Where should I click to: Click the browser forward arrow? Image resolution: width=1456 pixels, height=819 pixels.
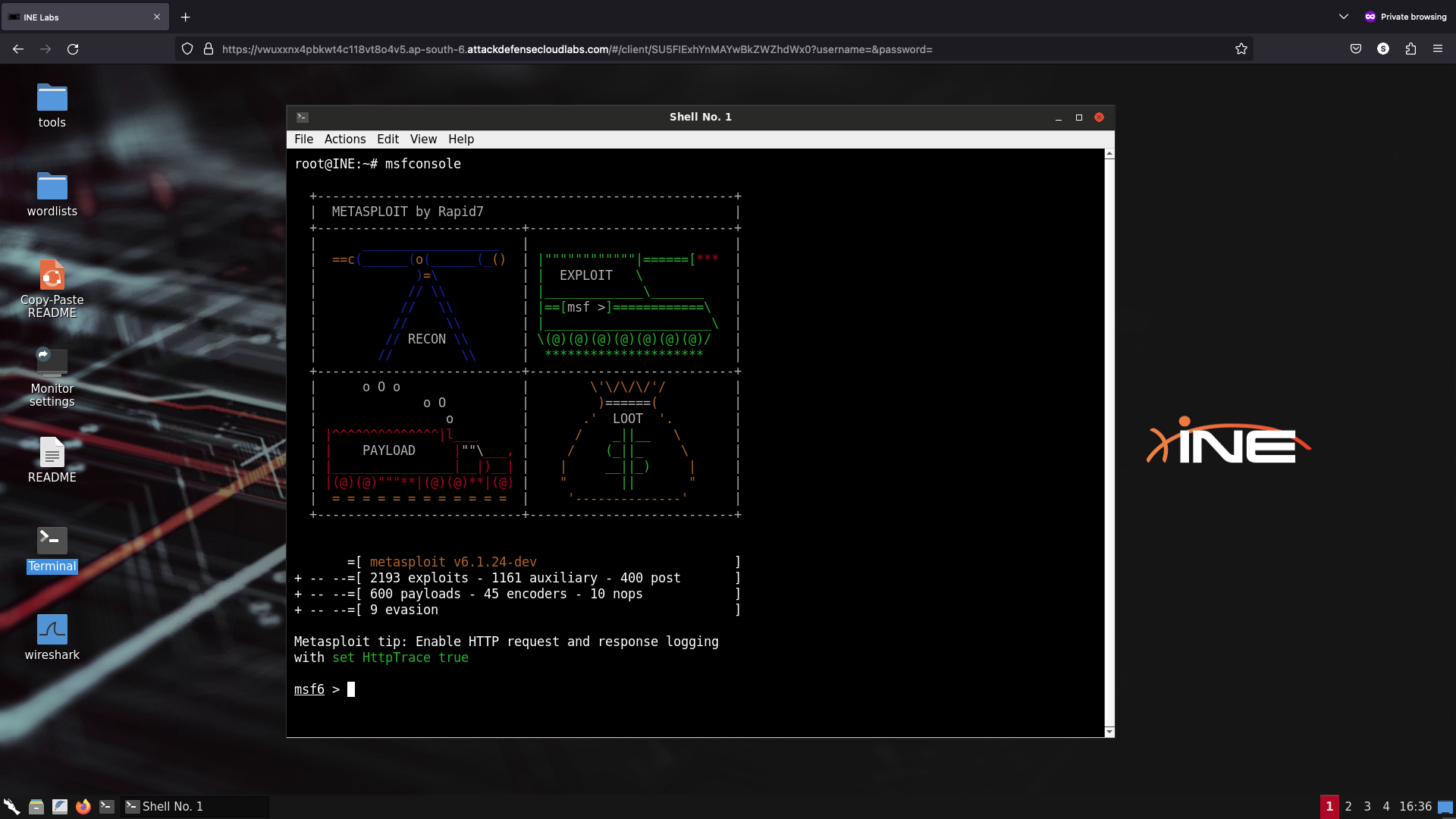tap(45, 49)
